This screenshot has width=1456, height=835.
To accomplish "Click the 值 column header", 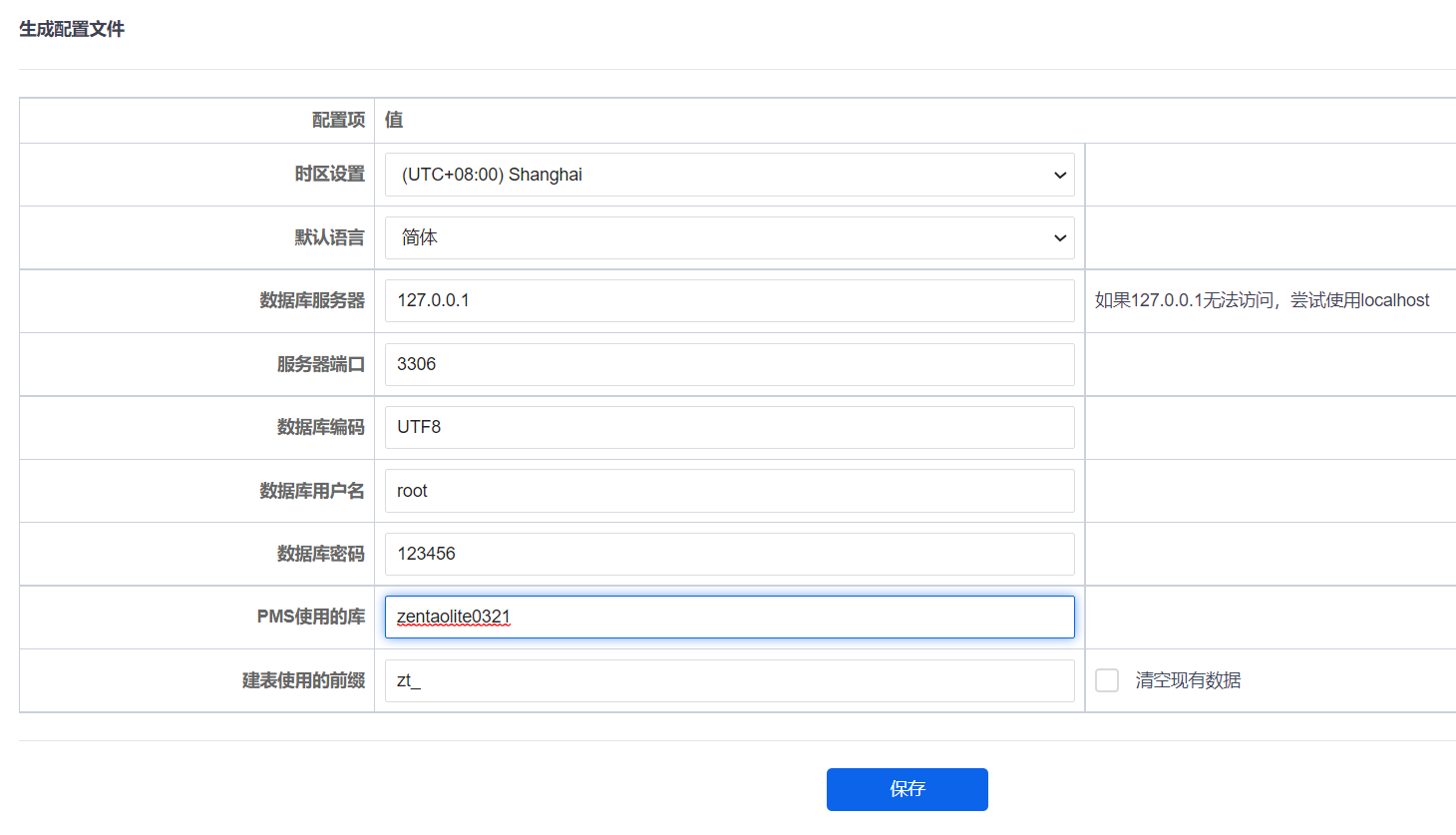I will (394, 120).
